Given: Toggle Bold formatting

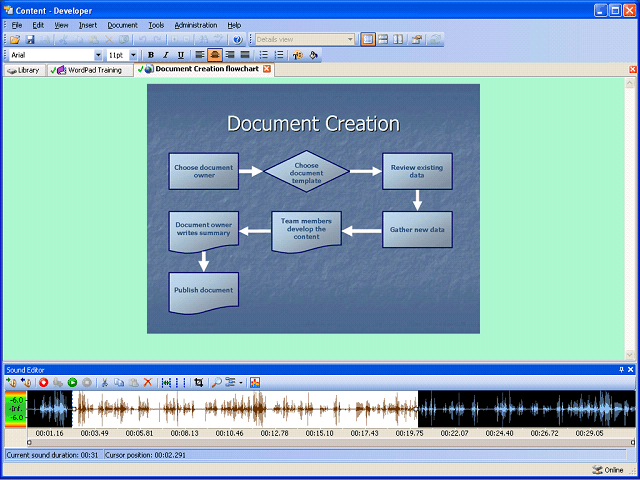Looking at the screenshot, I should click(151, 55).
